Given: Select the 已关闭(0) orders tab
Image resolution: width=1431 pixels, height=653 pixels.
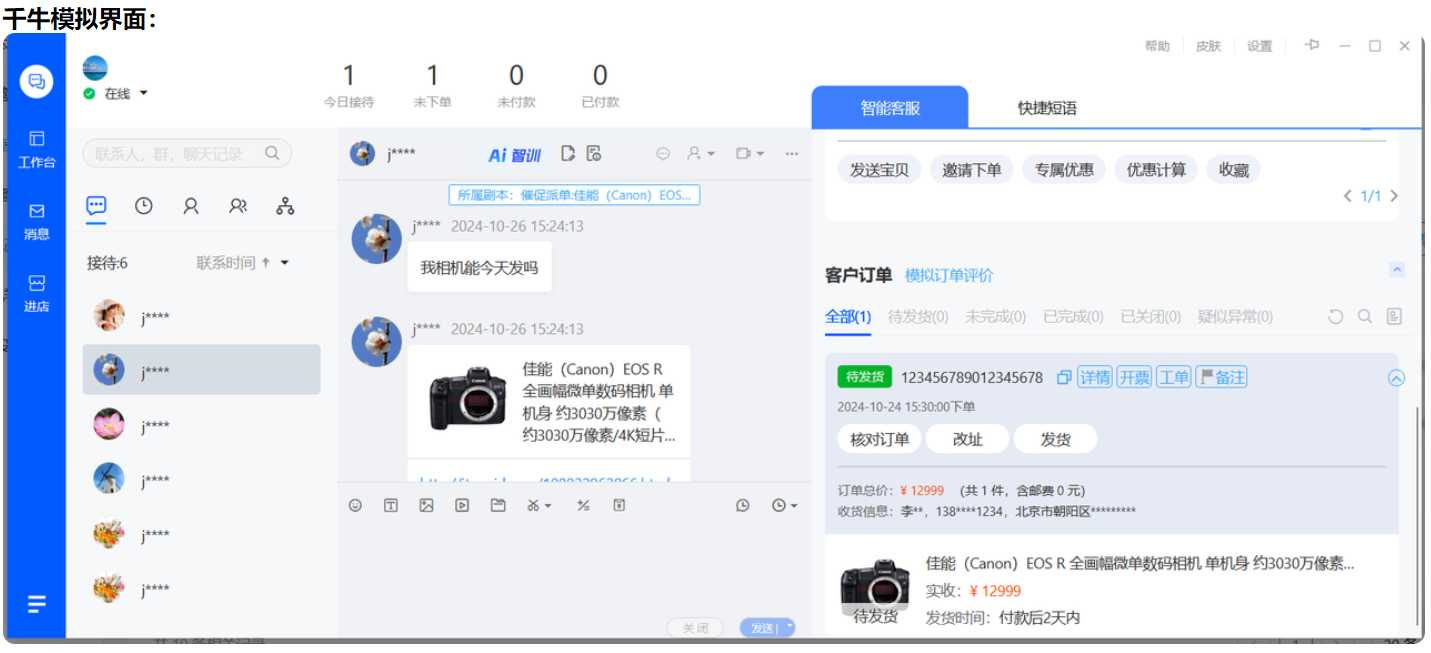Looking at the screenshot, I should 1151,316.
